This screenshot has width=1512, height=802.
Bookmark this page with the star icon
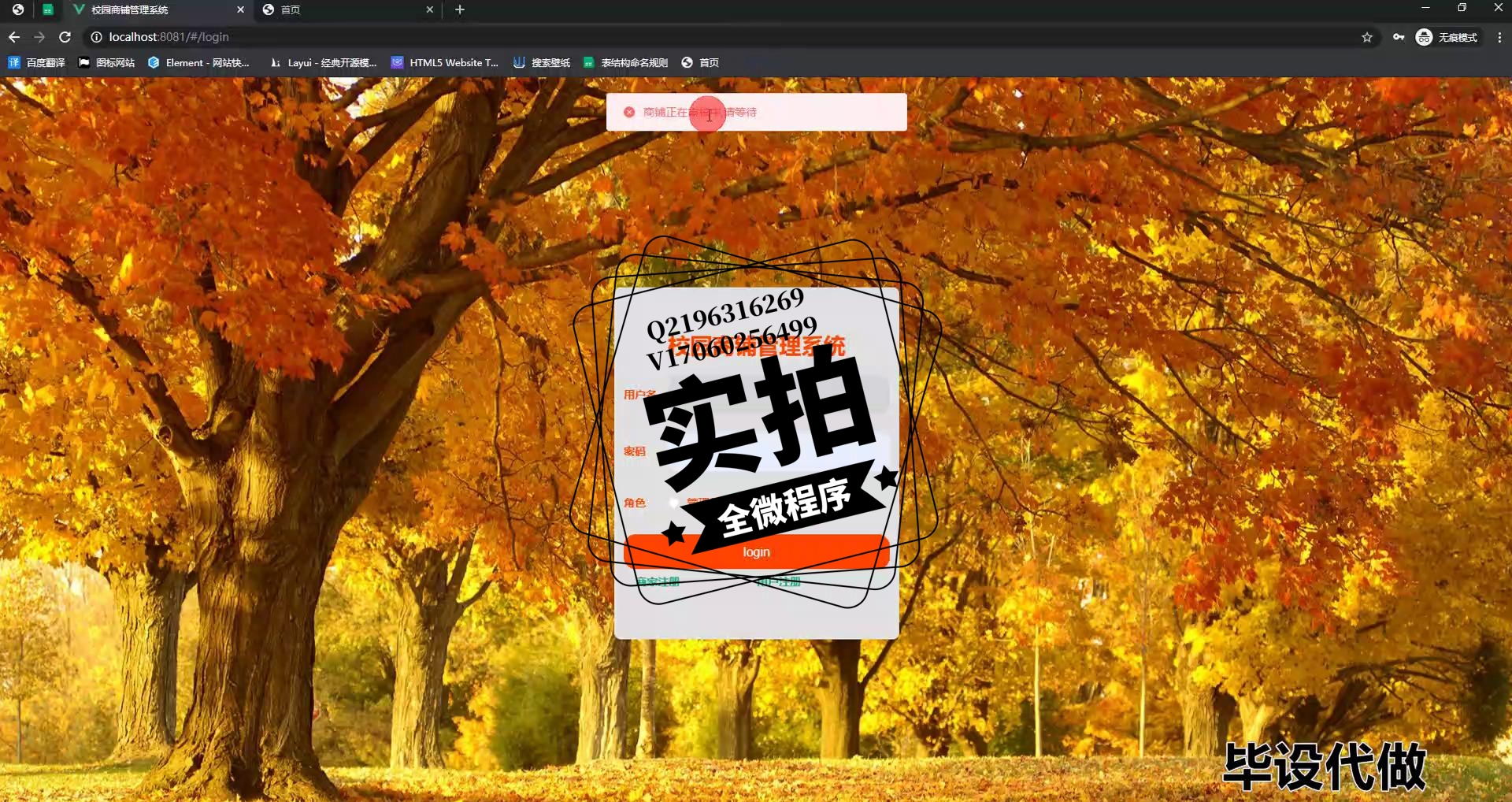[1367, 37]
